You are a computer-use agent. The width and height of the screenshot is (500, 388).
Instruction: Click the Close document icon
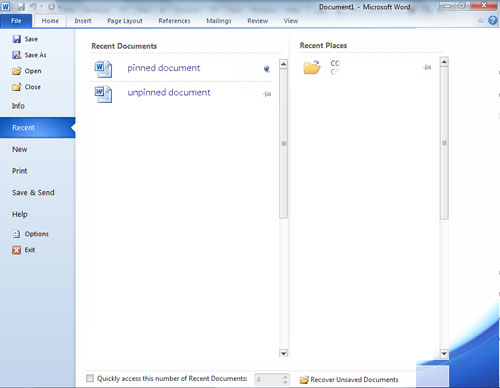17,87
